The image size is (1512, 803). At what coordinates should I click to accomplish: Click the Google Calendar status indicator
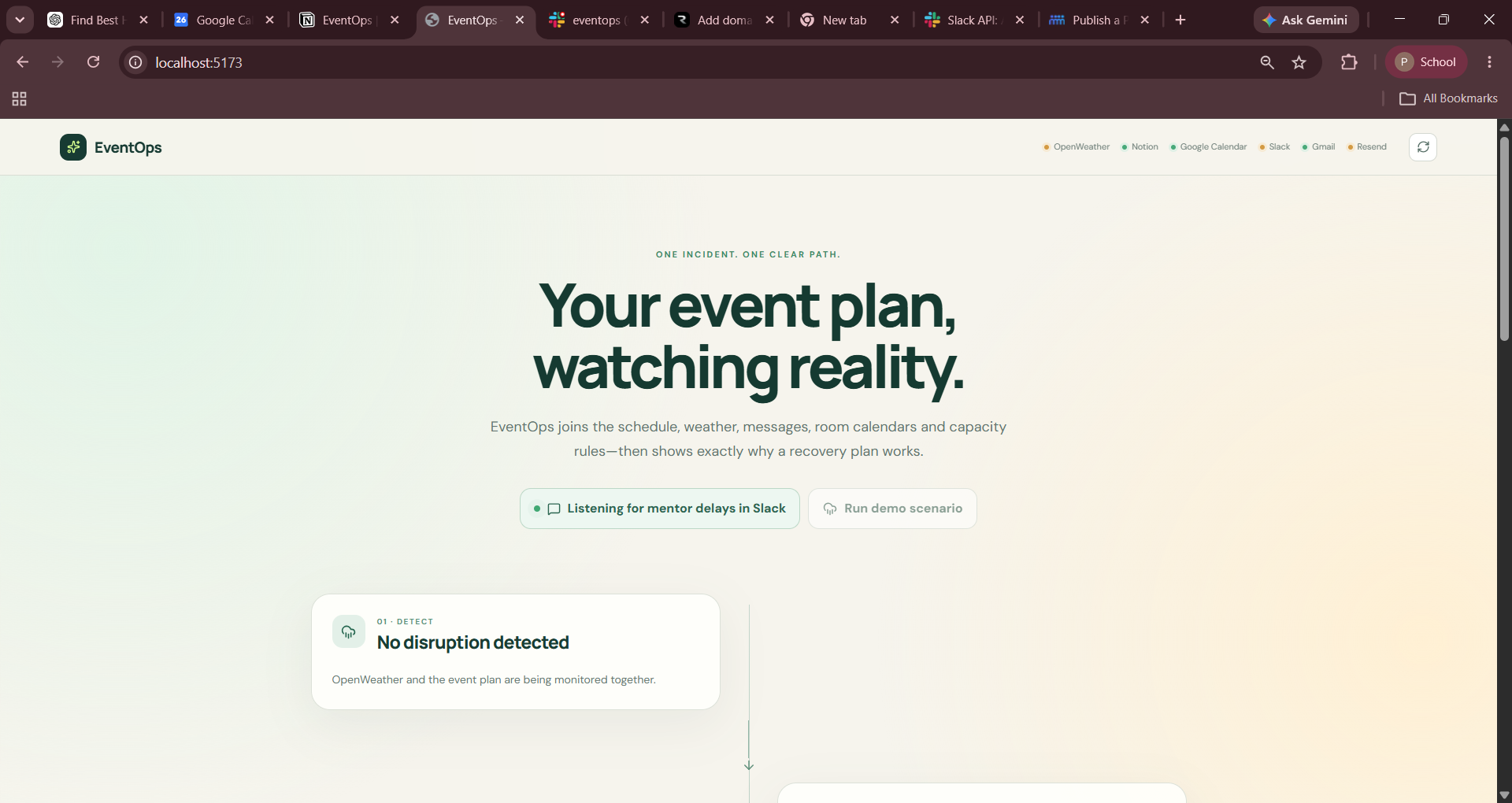coord(1209,147)
